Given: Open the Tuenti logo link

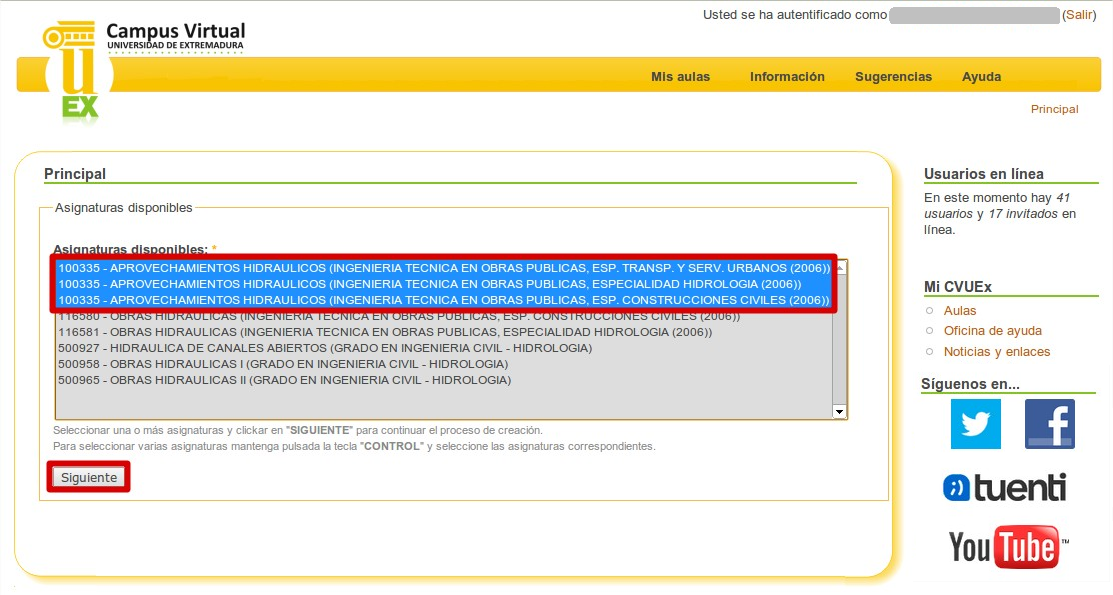Looking at the screenshot, I should 1005,488.
